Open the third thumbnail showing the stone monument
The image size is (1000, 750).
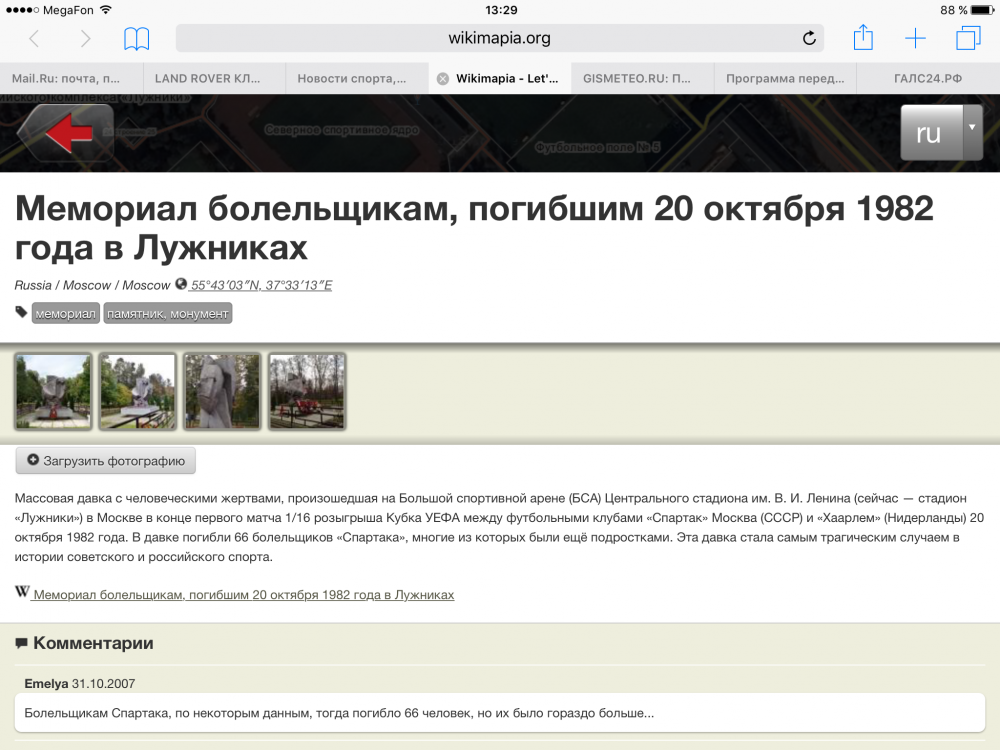[x=222, y=391]
